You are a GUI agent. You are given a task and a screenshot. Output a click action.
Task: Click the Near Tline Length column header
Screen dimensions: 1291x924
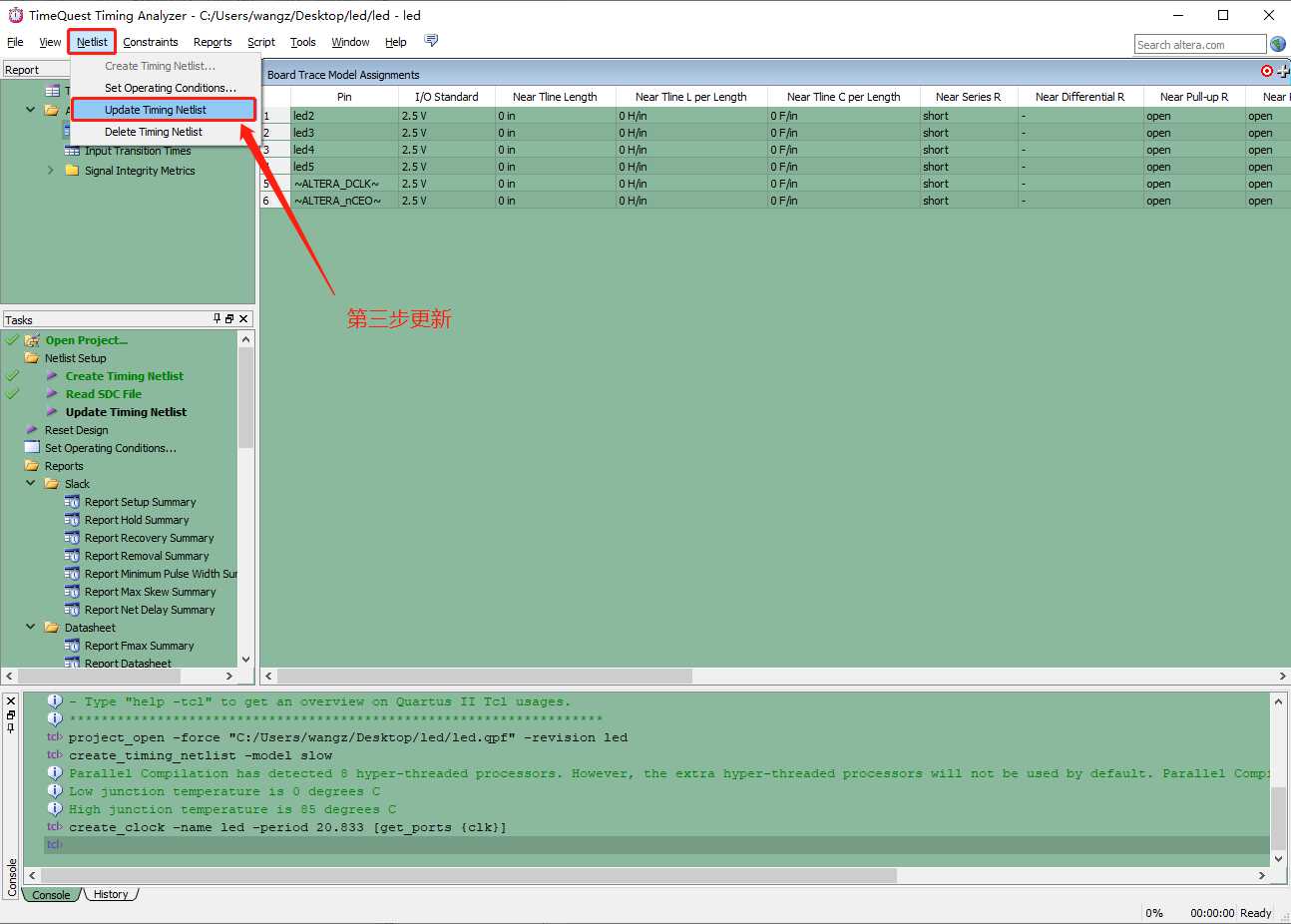555,97
